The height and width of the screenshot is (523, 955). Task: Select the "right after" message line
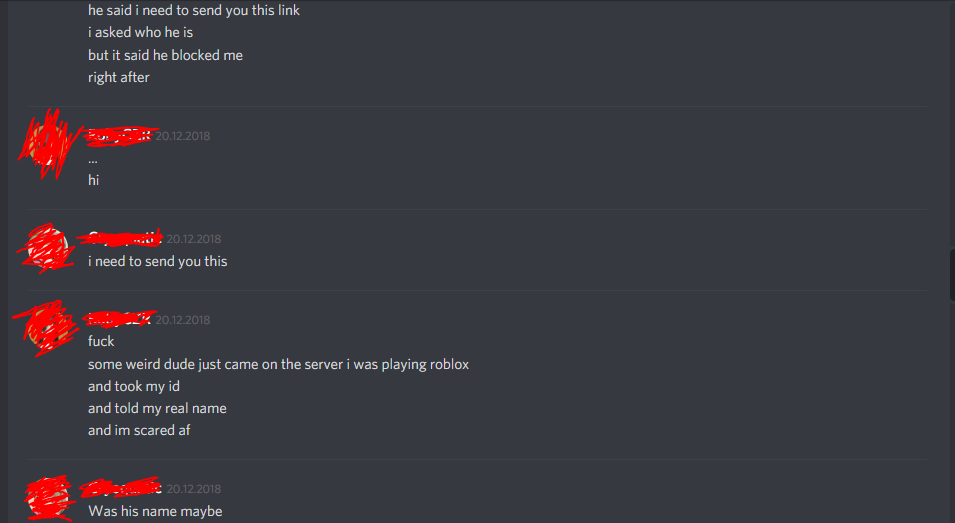click(x=119, y=77)
